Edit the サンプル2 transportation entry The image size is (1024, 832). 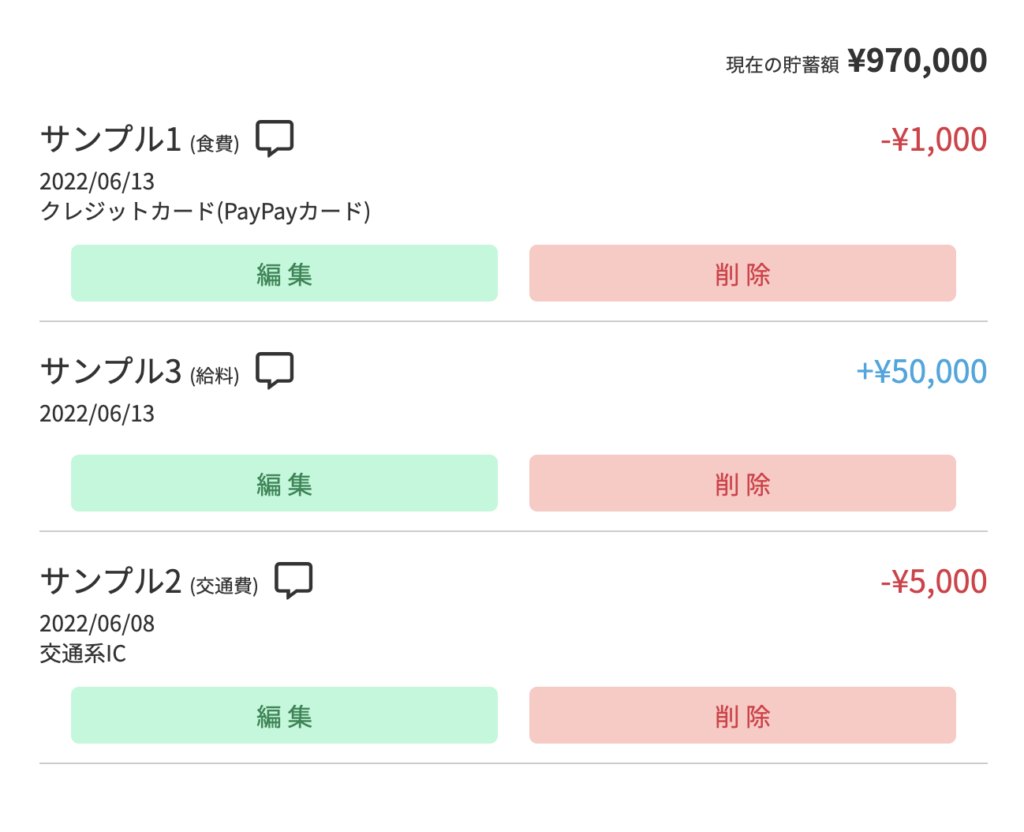(x=284, y=715)
